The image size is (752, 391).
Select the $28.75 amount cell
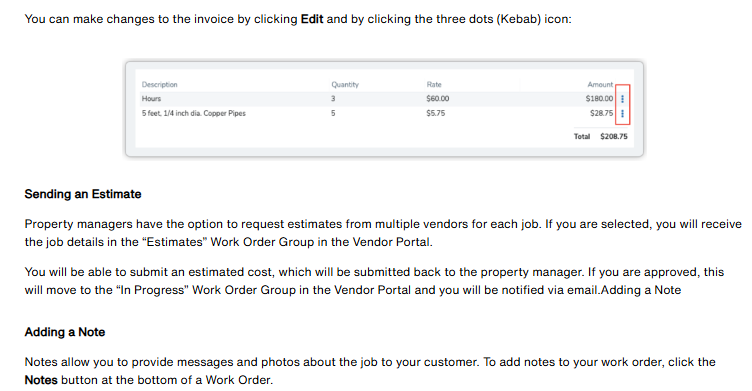coord(601,113)
